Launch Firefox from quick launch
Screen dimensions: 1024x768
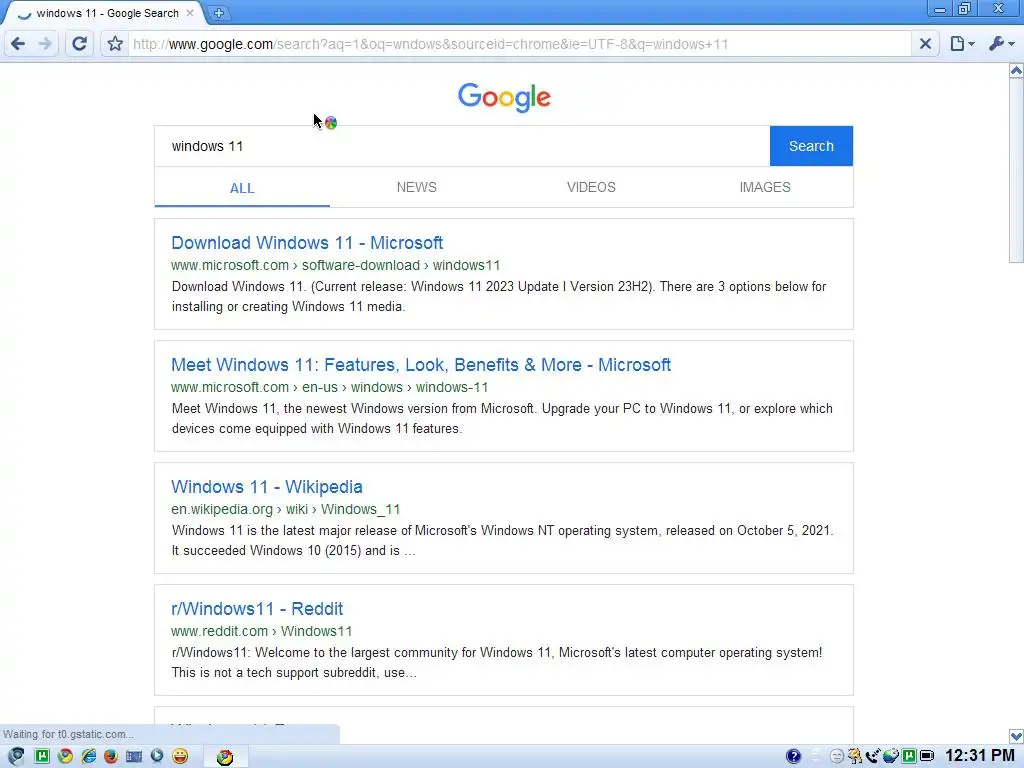111,756
